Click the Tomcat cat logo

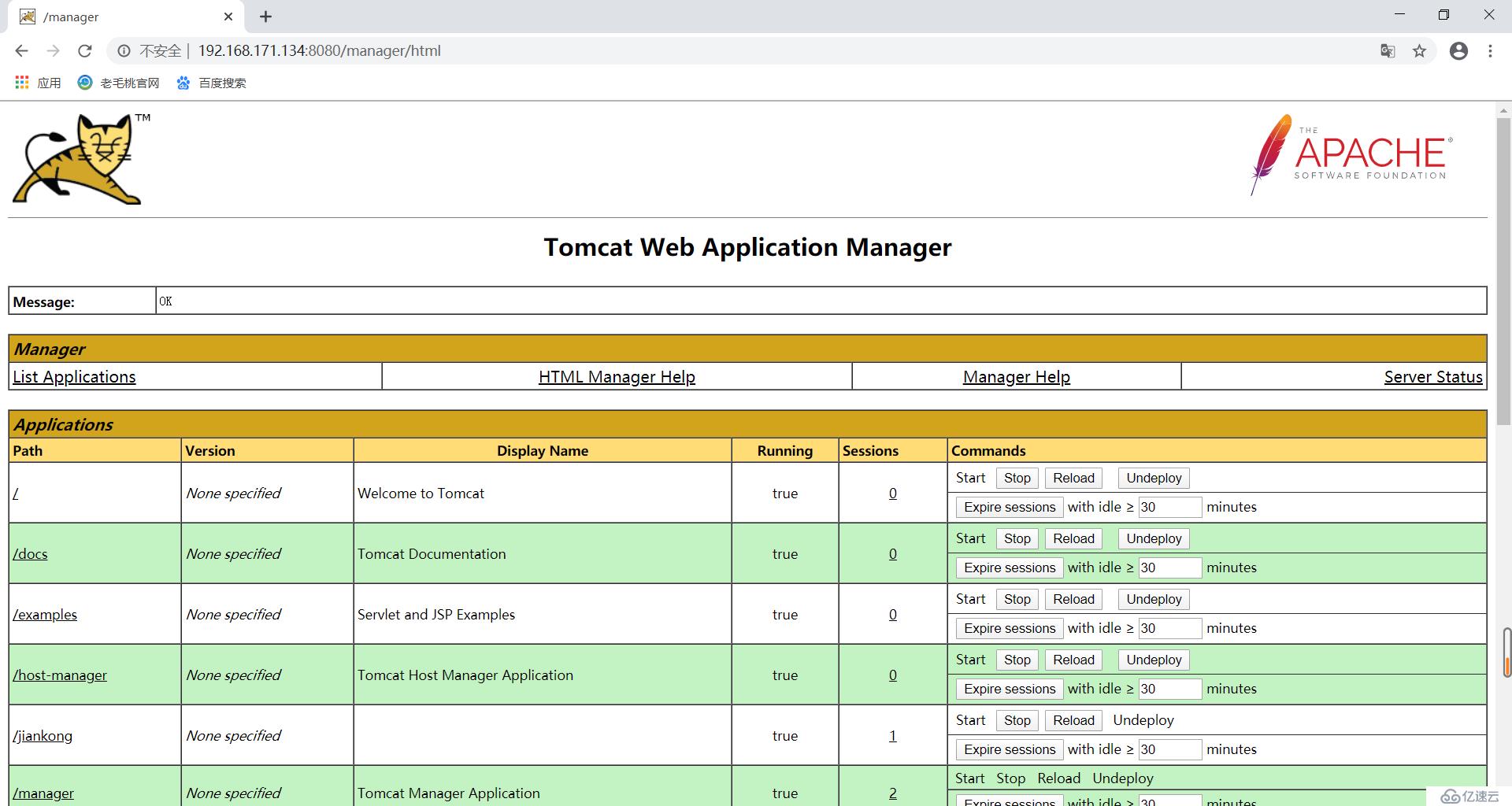(81, 159)
